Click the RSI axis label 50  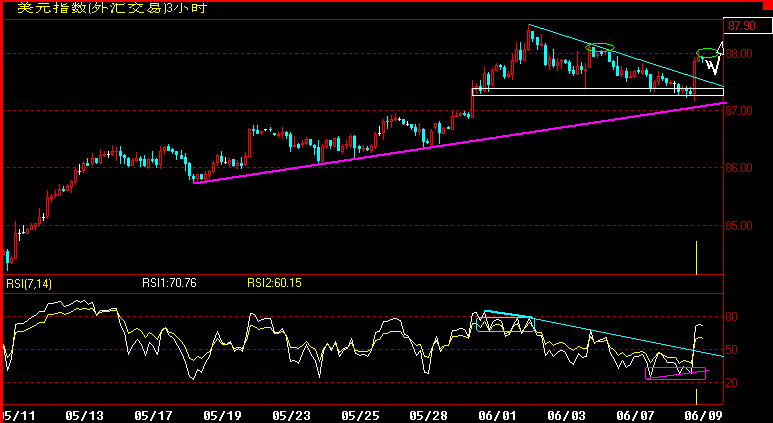pos(732,350)
